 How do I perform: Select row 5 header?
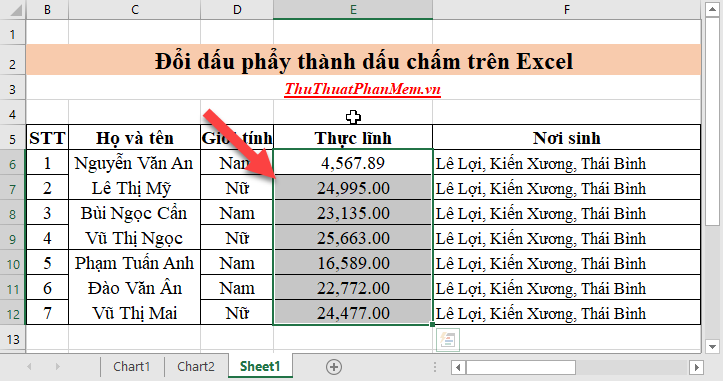[x=13, y=138]
